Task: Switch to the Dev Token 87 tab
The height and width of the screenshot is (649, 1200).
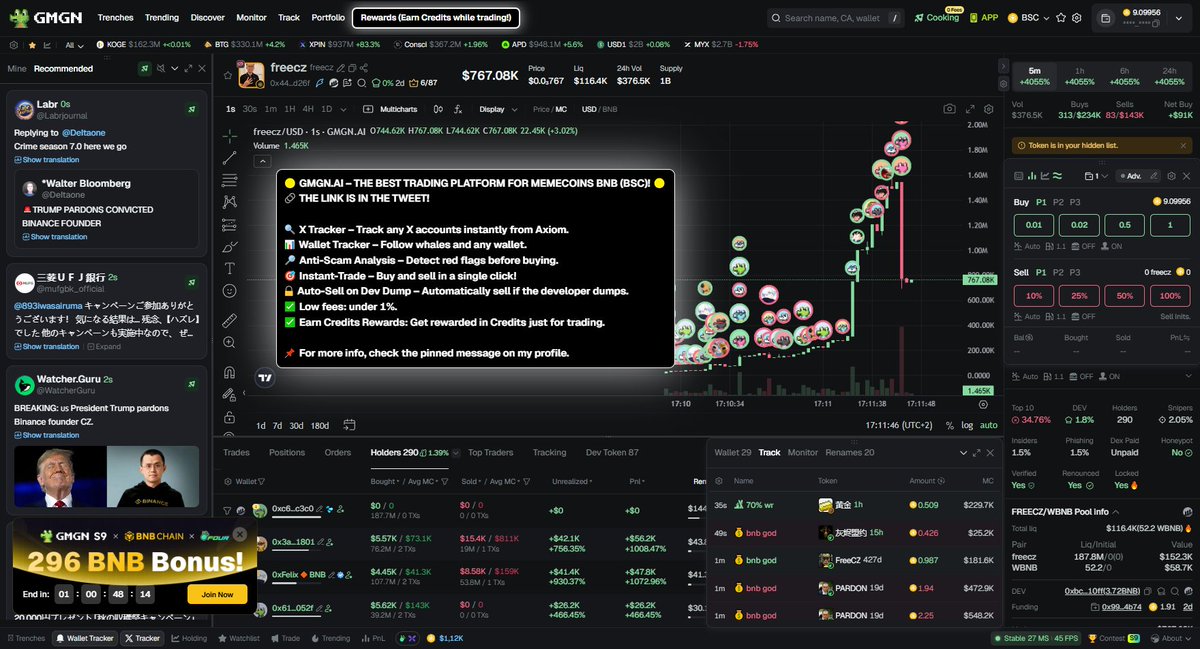Action: 612,452
